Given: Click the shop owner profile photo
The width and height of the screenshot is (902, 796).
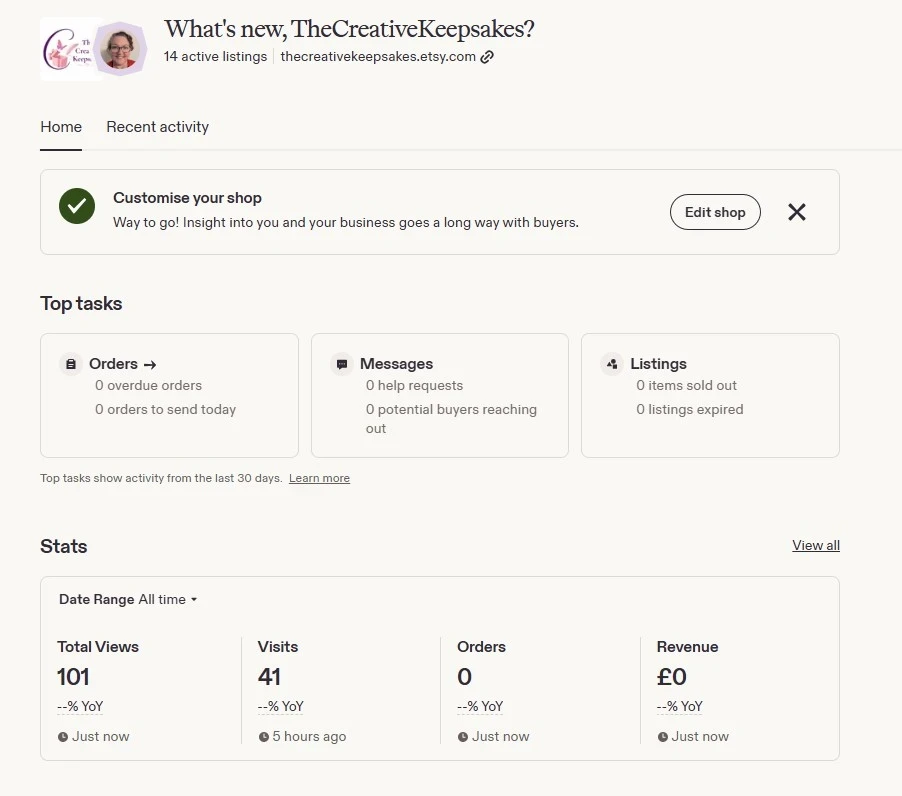Looking at the screenshot, I should [x=120, y=49].
